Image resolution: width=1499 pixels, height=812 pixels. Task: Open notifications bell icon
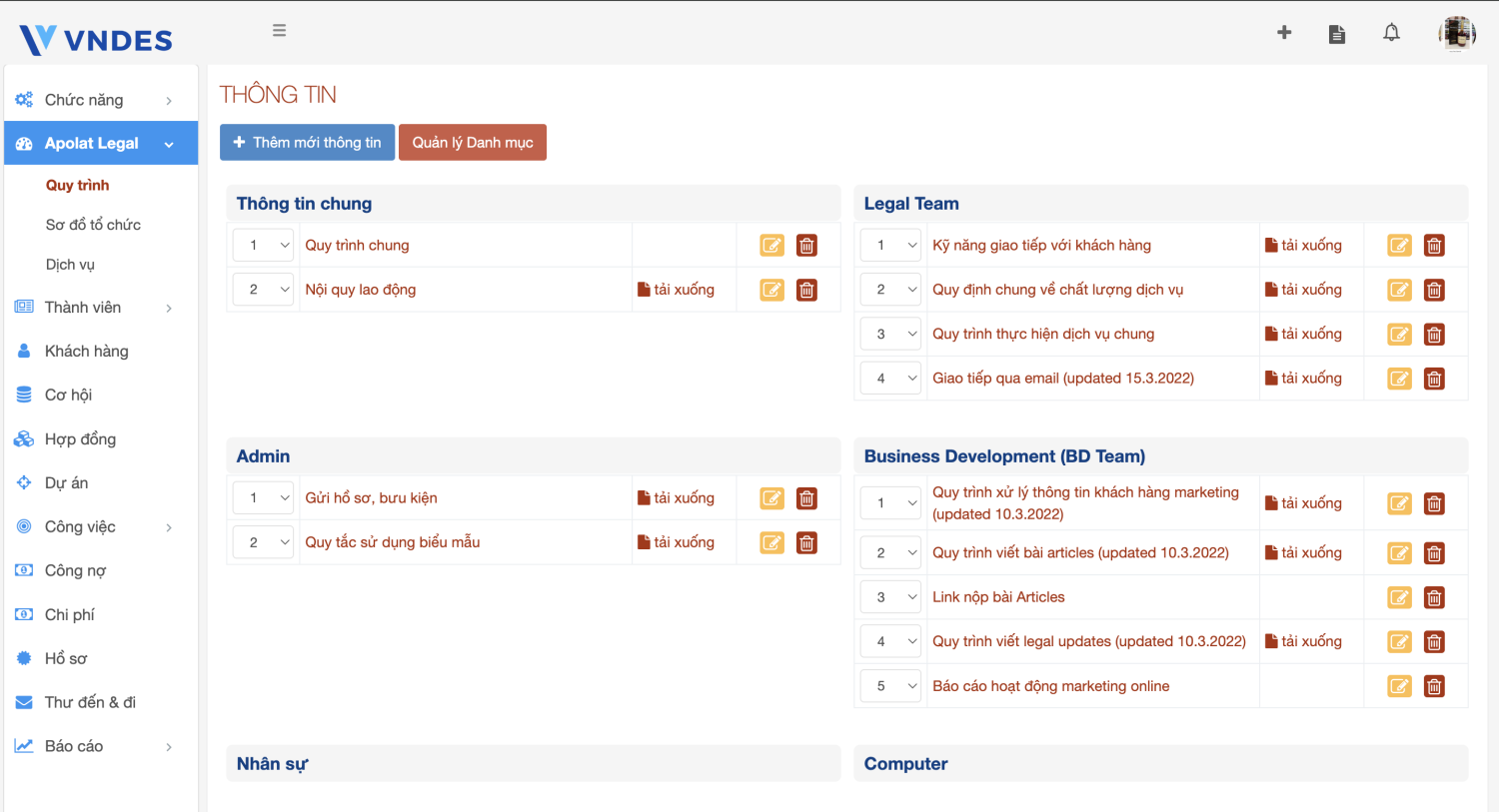[x=1391, y=33]
